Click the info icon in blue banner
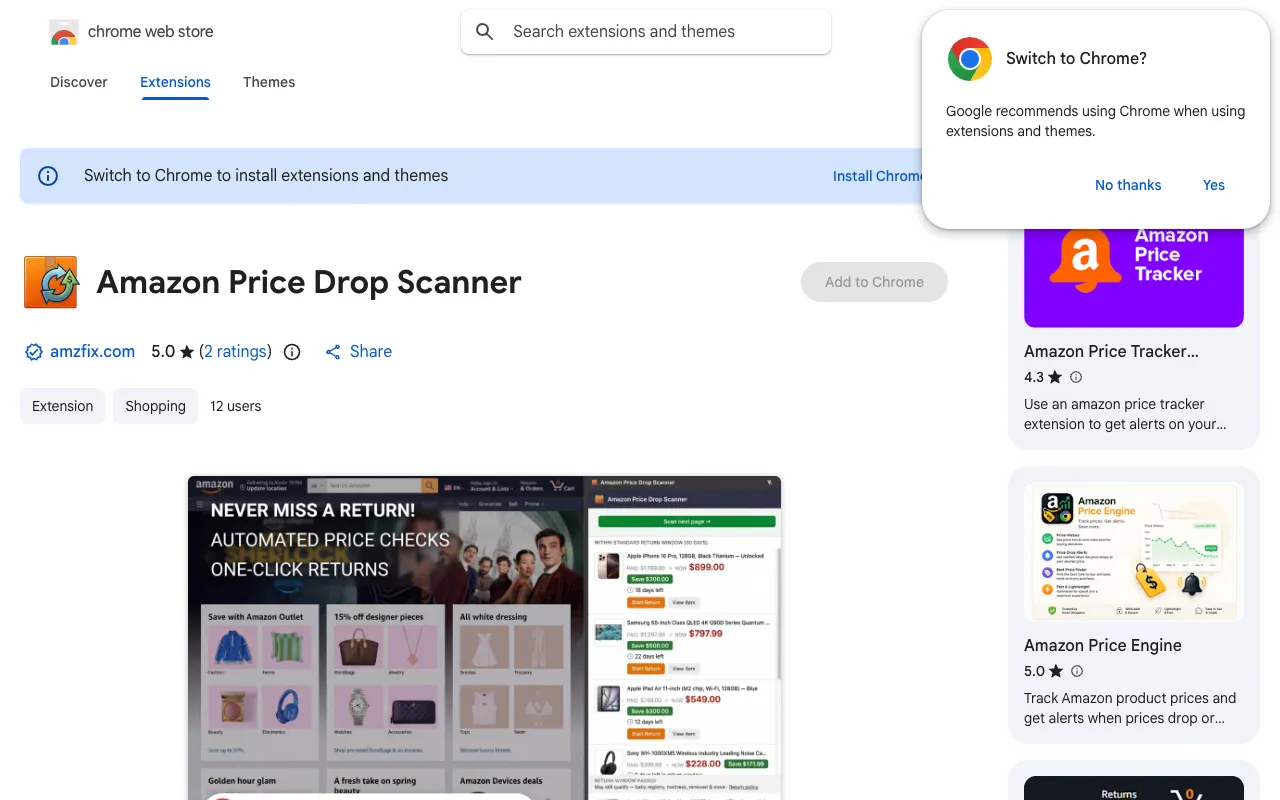1280x800 pixels. point(48,176)
